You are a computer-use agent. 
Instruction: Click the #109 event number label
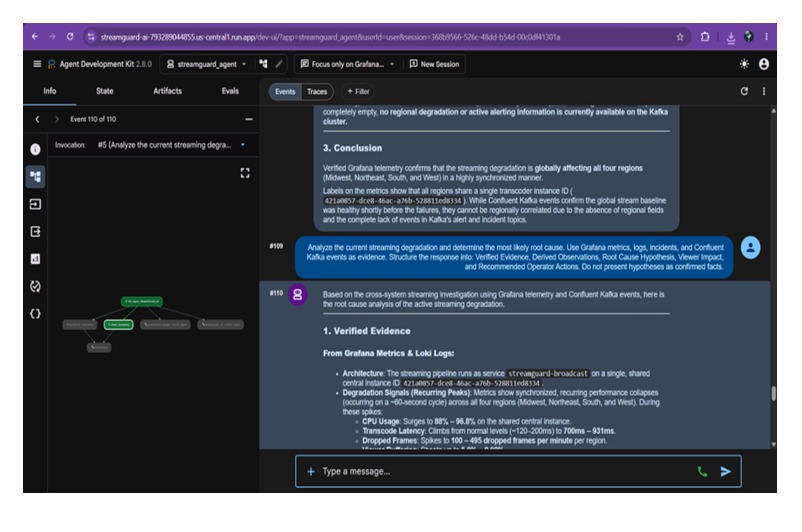tap(276, 246)
